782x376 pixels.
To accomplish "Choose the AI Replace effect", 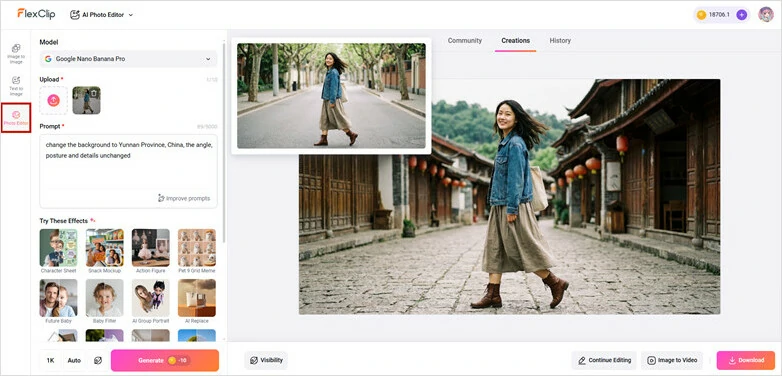I will 197,301.
